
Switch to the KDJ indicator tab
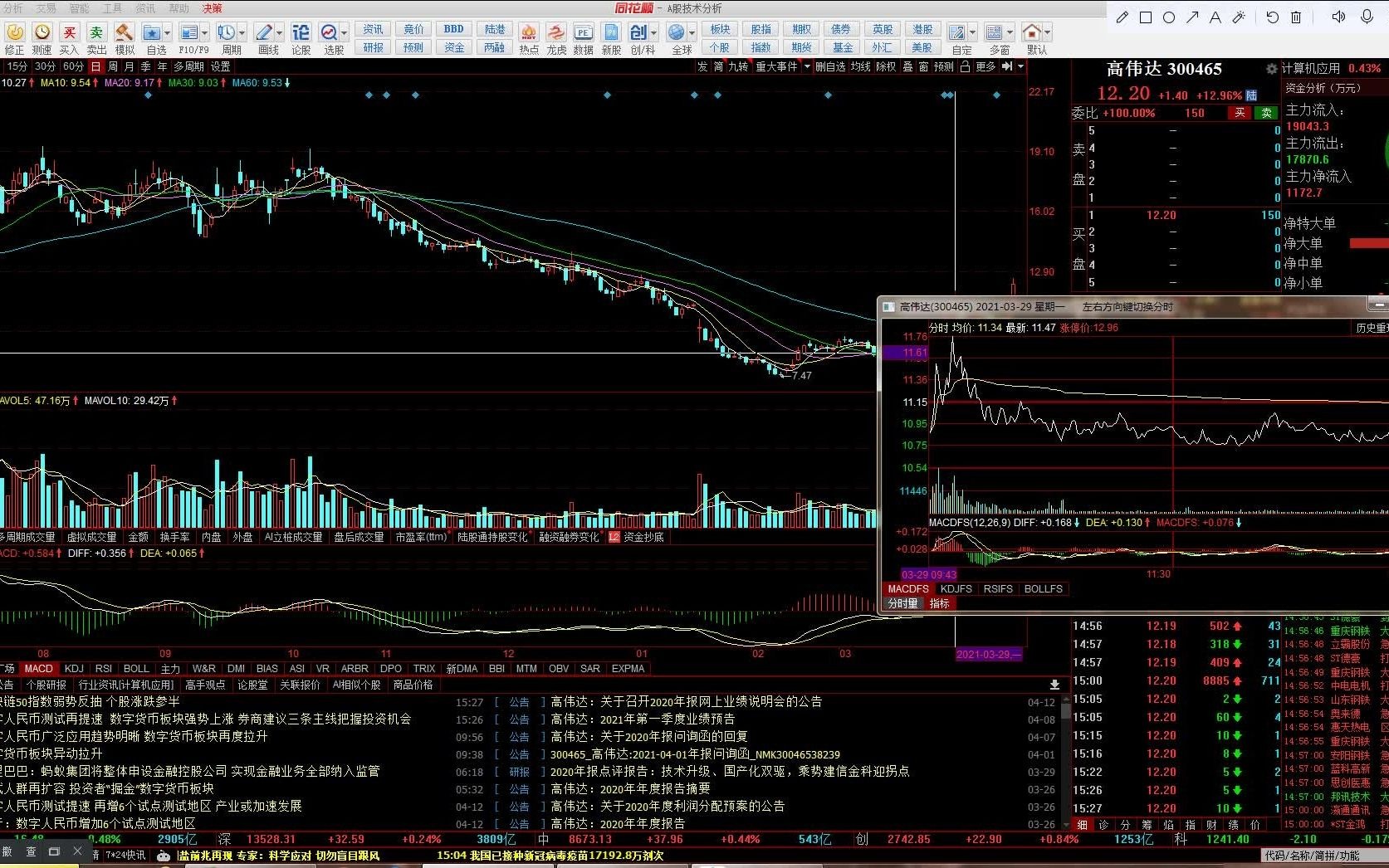tap(74, 669)
